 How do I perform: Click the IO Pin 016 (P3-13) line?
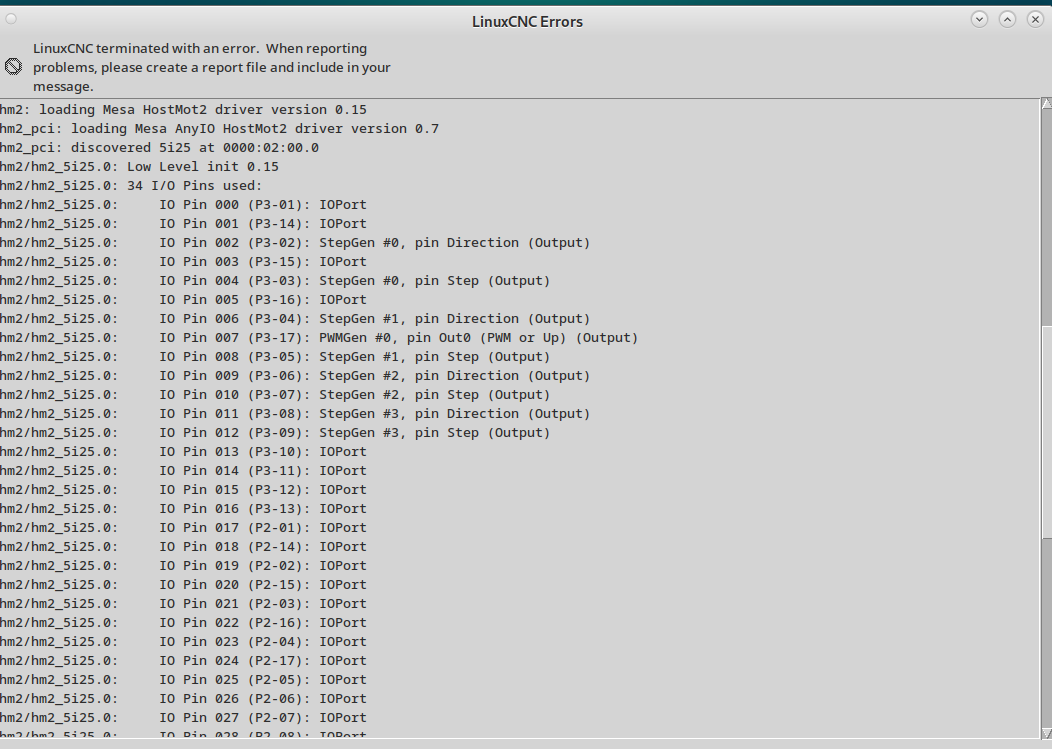[183, 509]
